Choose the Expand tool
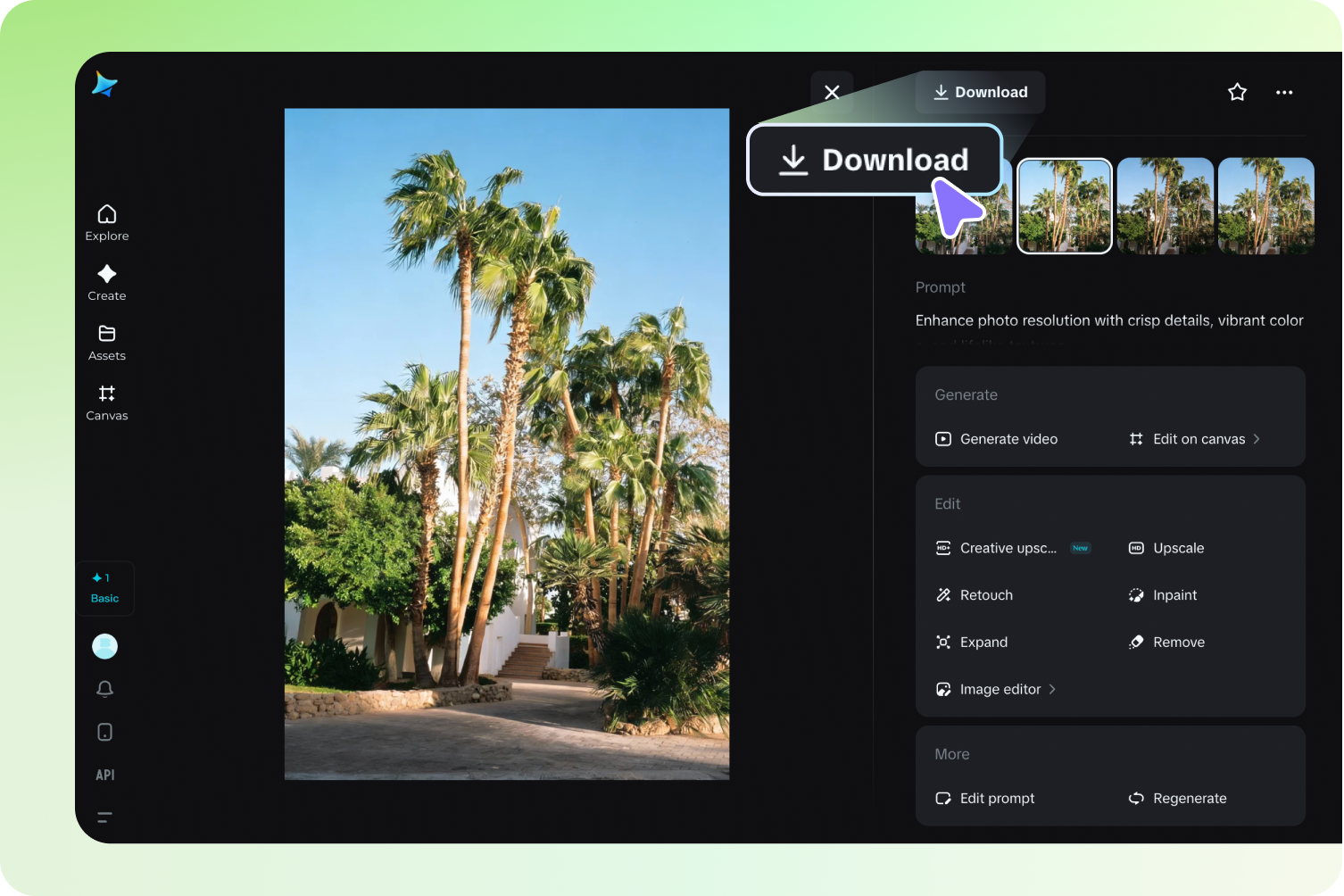The width and height of the screenshot is (1344, 896). click(x=971, y=643)
